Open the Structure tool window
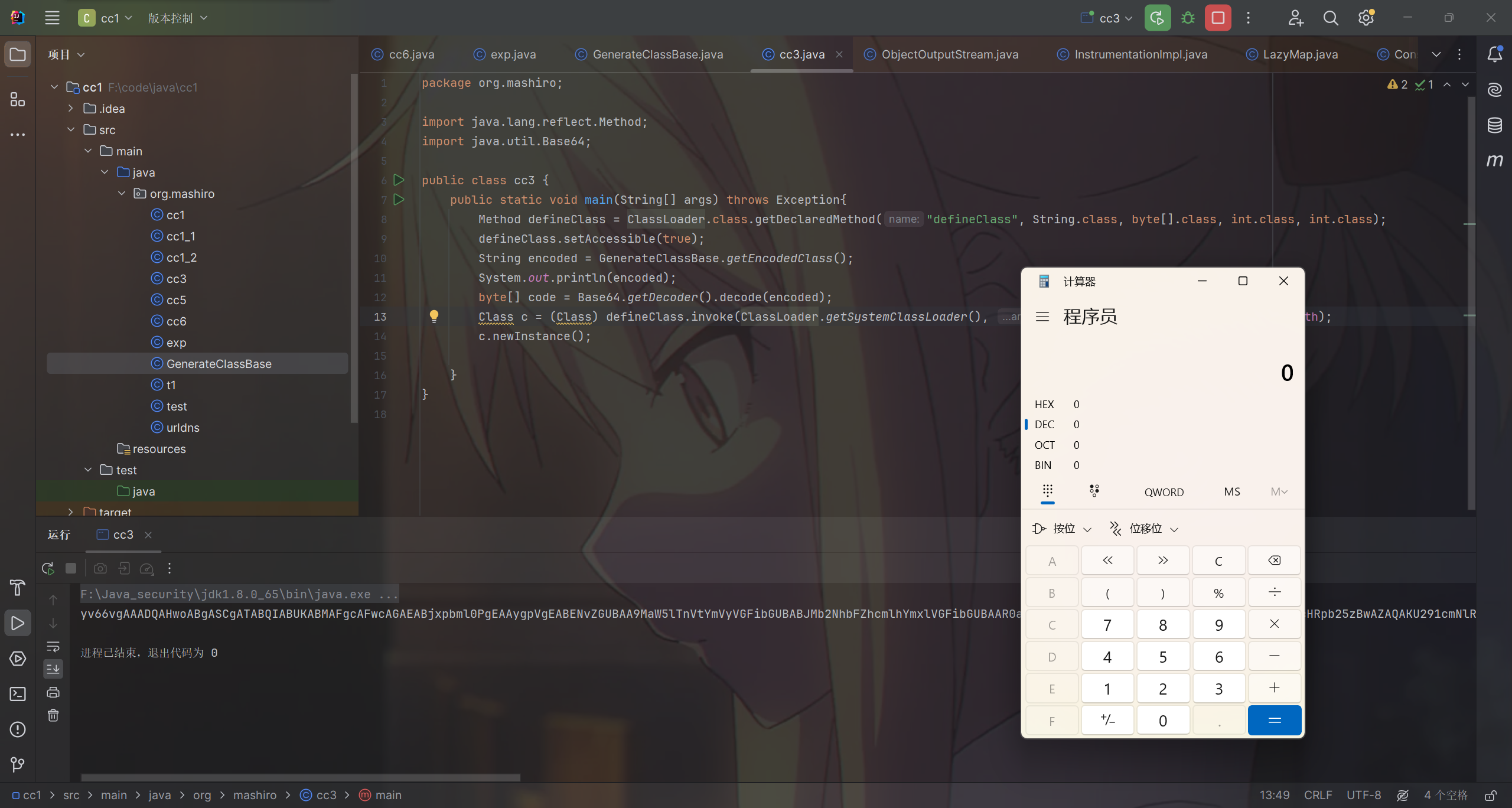The height and width of the screenshot is (808, 1512). pyautogui.click(x=18, y=99)
